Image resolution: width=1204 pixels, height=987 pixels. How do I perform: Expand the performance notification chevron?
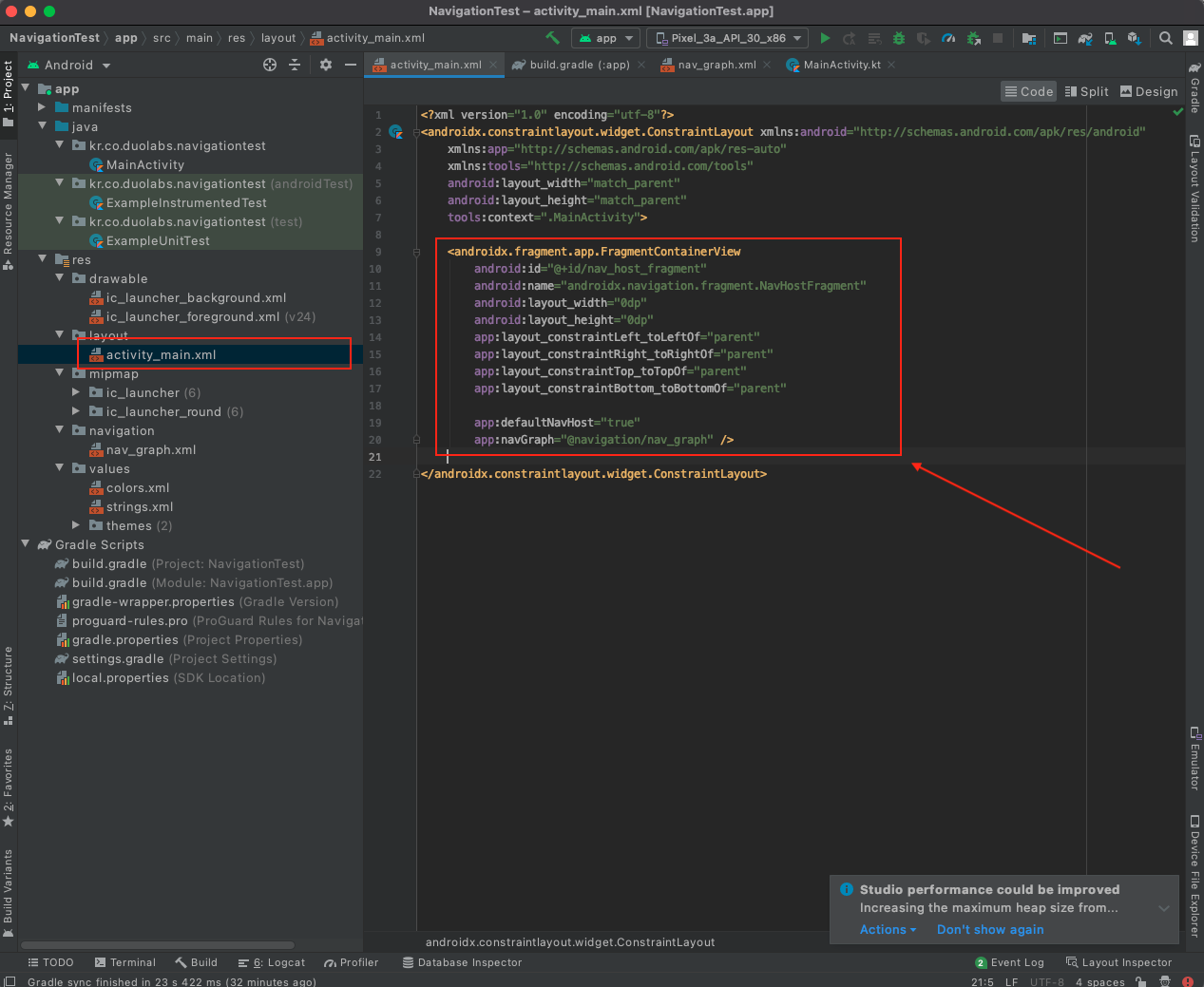pos(1164,908)
